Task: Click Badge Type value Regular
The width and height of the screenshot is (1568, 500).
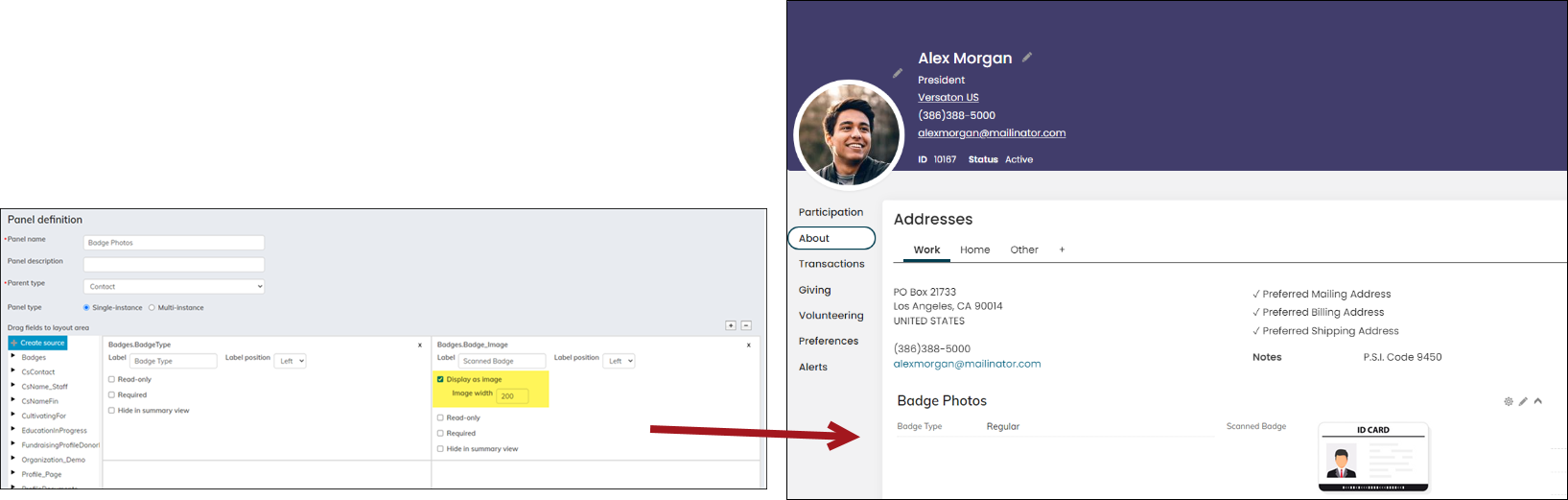Action: (1003, 426)
